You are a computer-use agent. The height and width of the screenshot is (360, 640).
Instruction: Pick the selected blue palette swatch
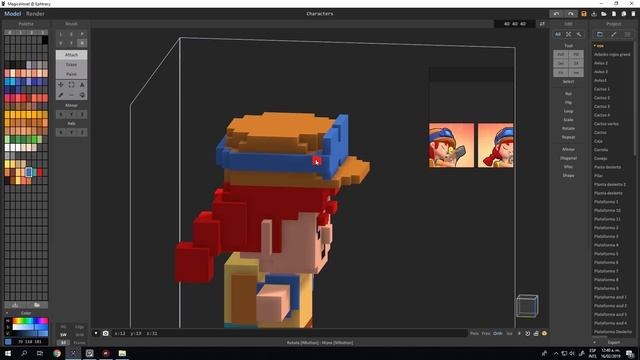pyautogui.click(x=29, y=172)
